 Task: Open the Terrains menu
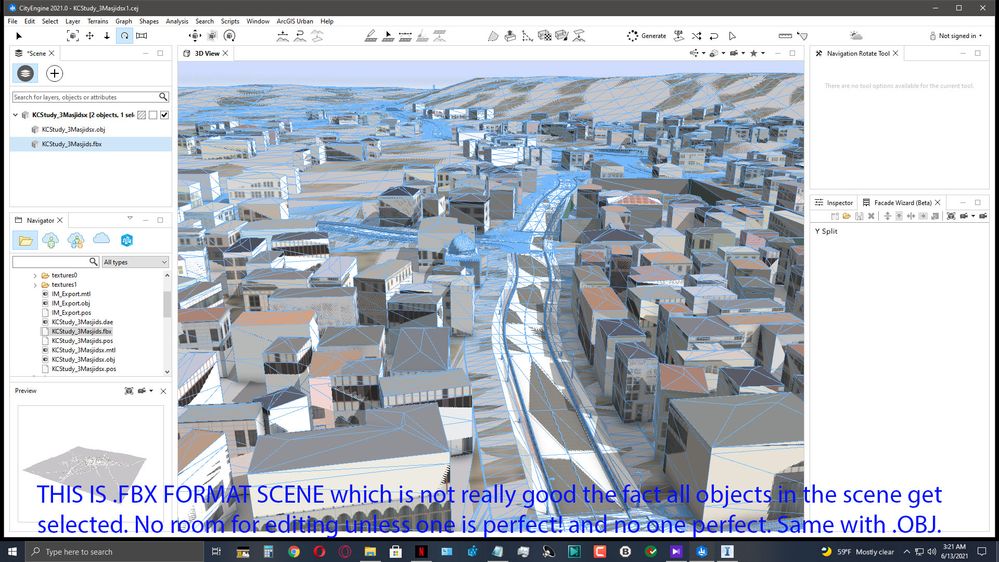(x=97, y=21)
